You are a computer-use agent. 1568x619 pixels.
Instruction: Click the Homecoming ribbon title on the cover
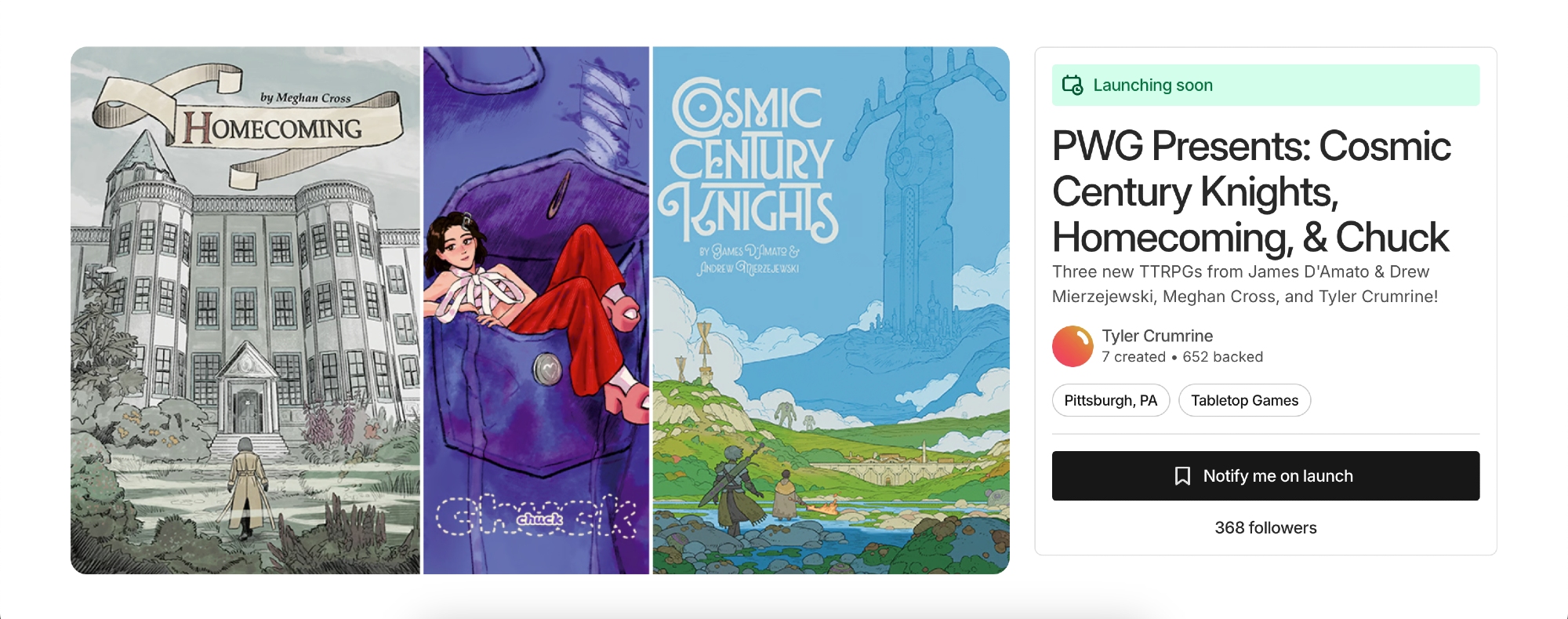pyautogui.click(x=273, y=128)
